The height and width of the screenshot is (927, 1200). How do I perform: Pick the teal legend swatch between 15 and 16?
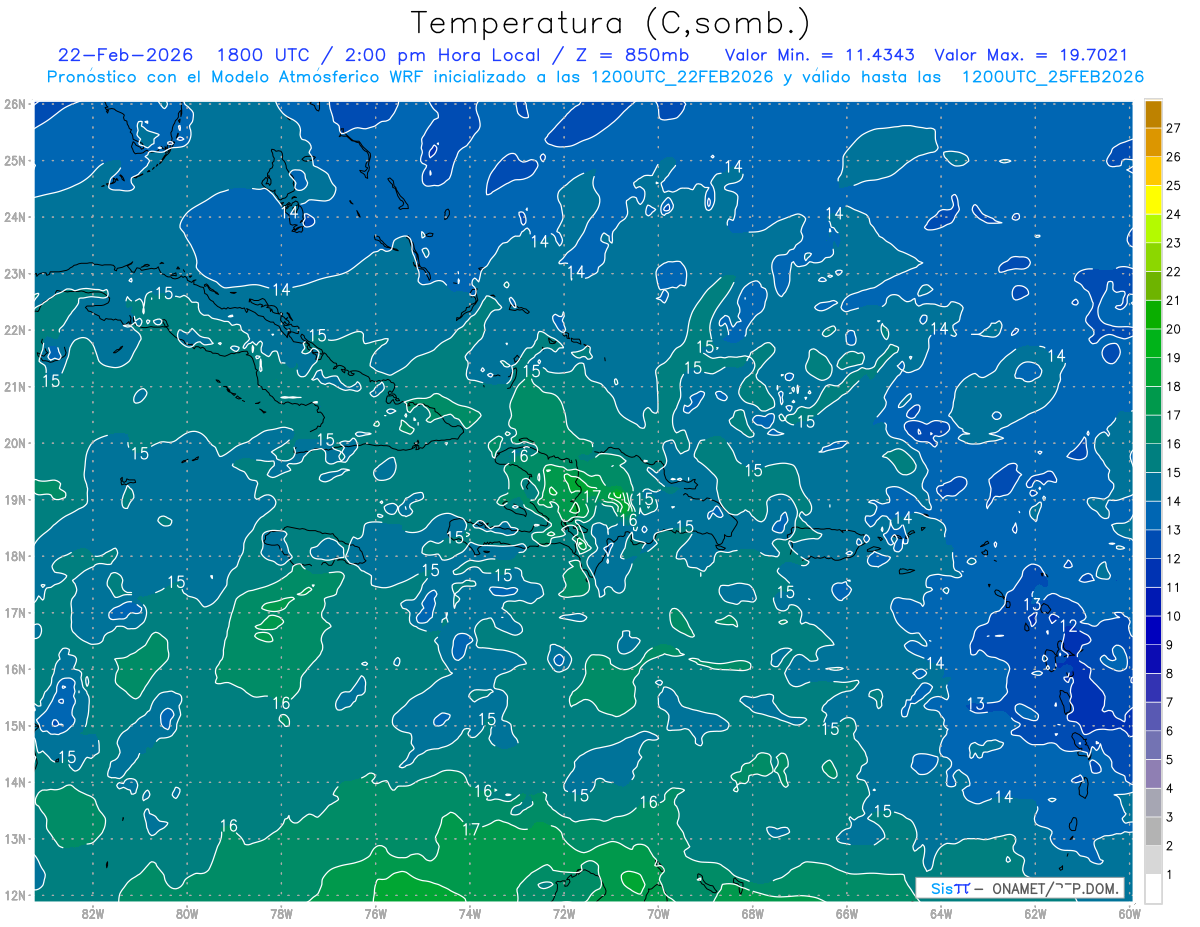(x=1154, y=459)
